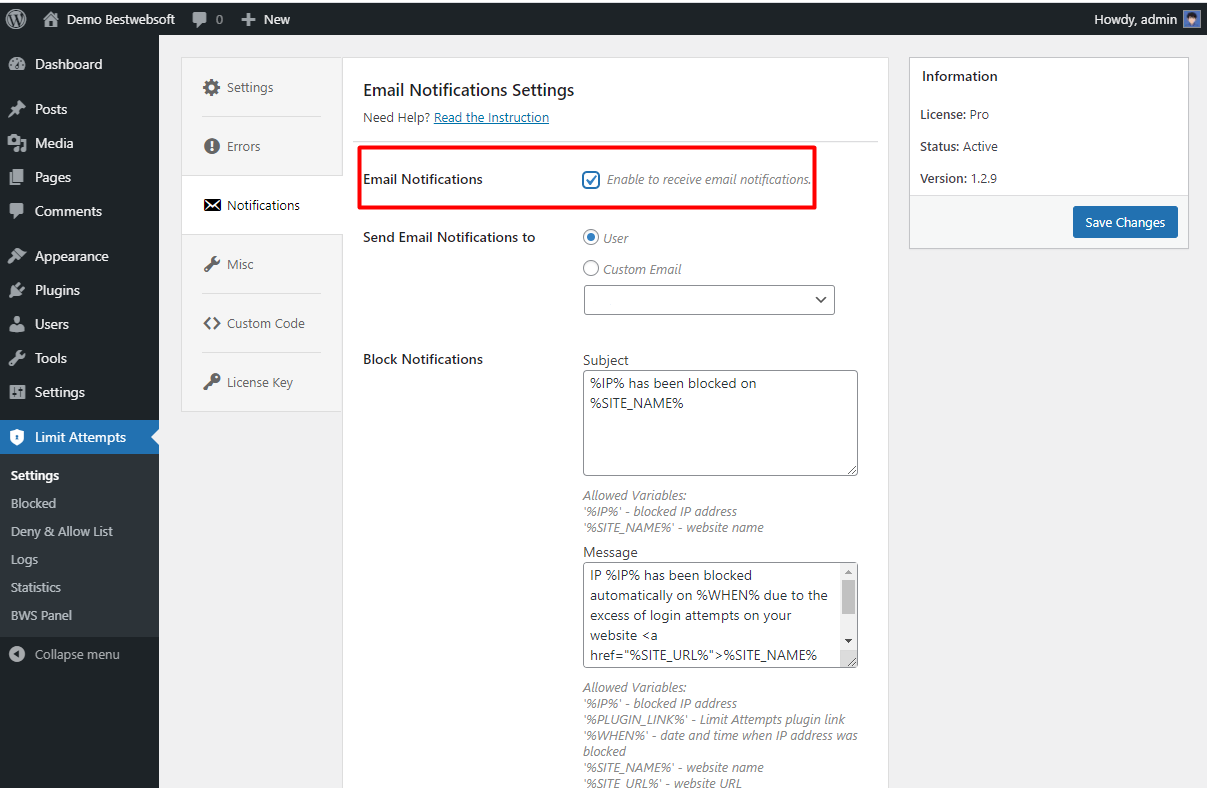Click the Tools wrench icon in sidebar
The image size is (1207, 788).
[17, 358]
